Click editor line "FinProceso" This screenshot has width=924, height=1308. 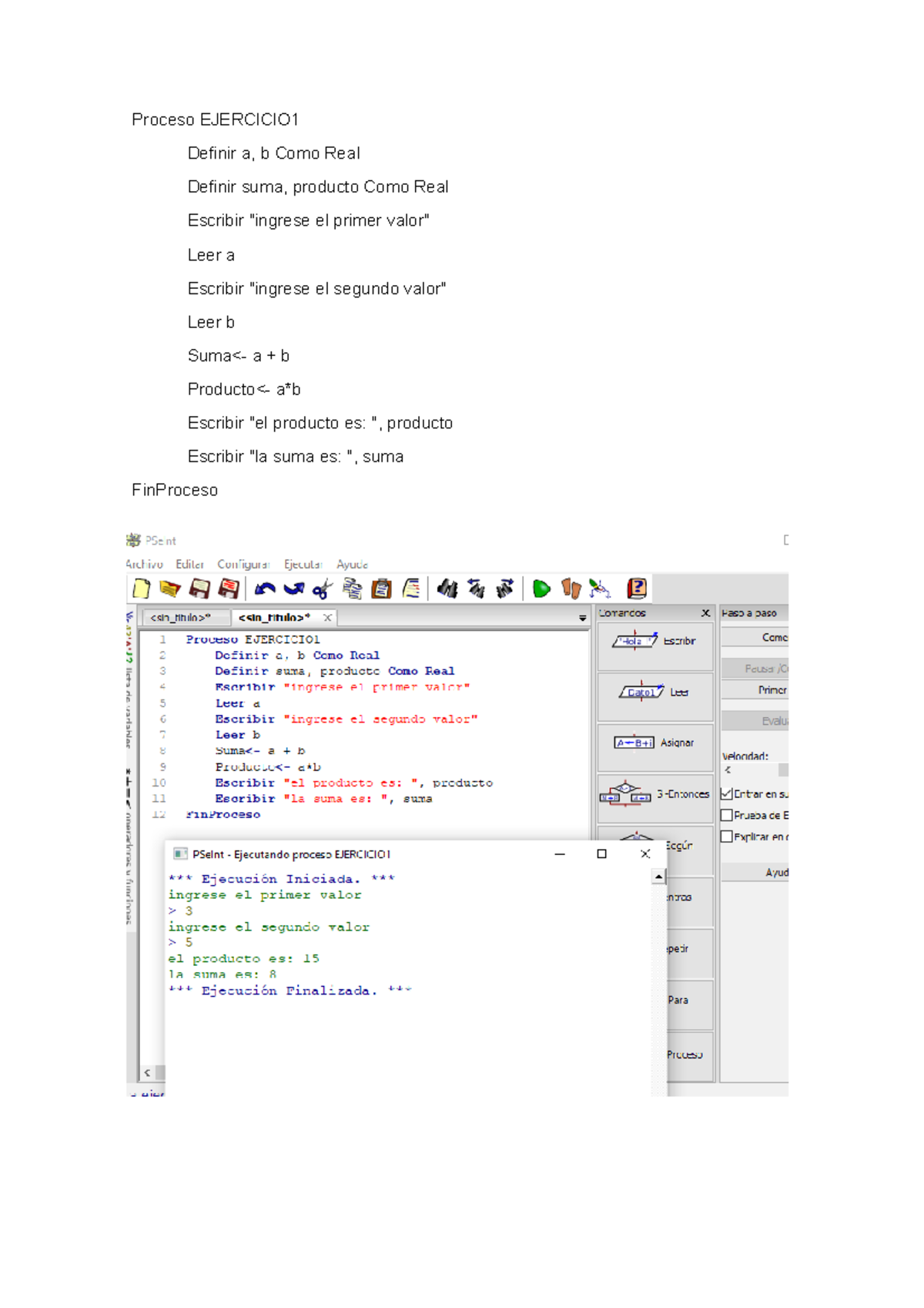(x=223, y=814)
